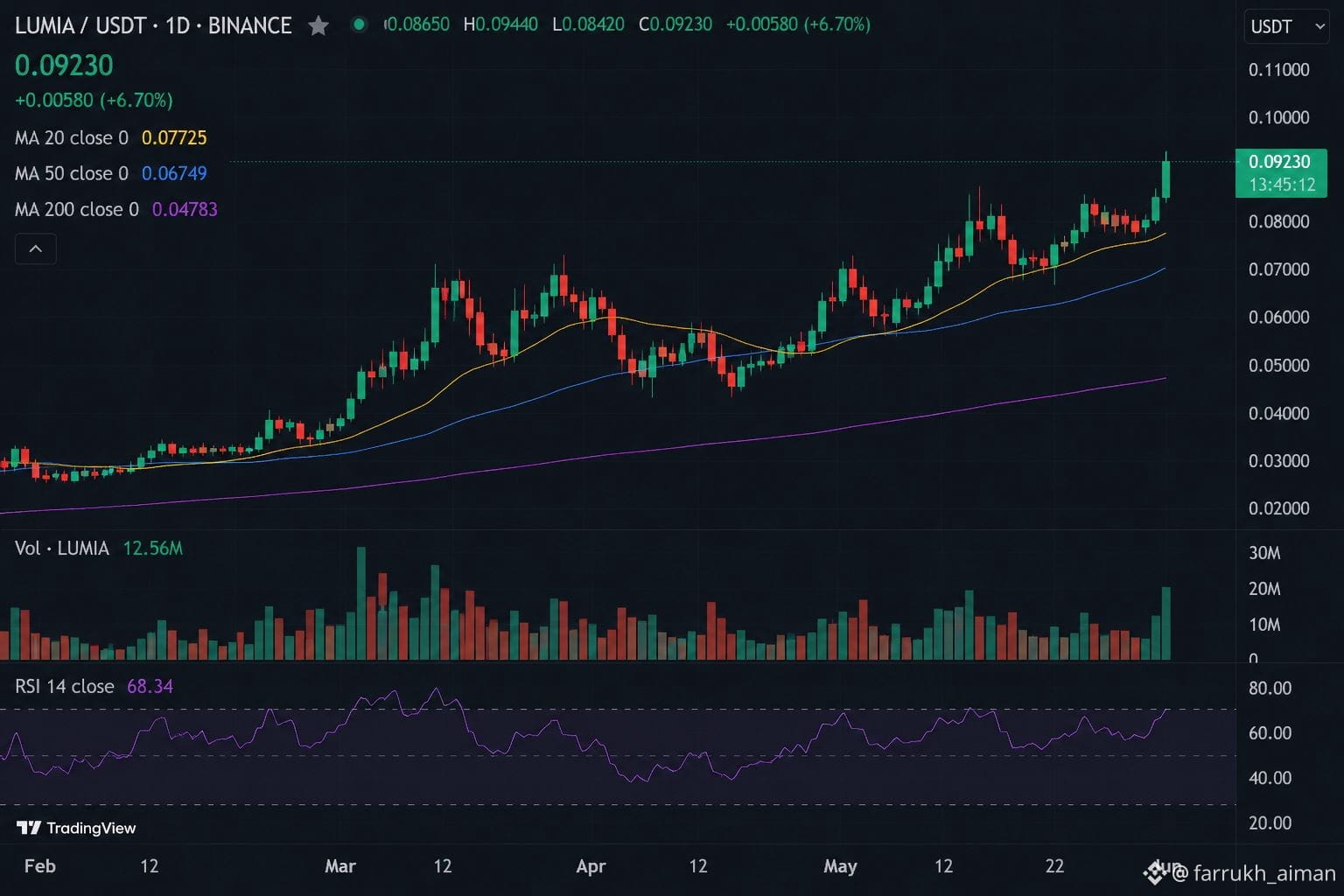Click the MA 200 value 0.04783
Screen dimensions: 1344x896
(185, 209)
